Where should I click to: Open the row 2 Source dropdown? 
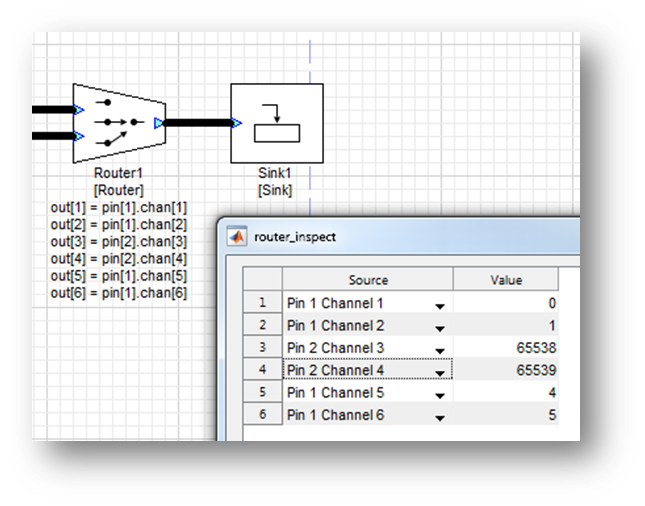click(x=439, y=326)
